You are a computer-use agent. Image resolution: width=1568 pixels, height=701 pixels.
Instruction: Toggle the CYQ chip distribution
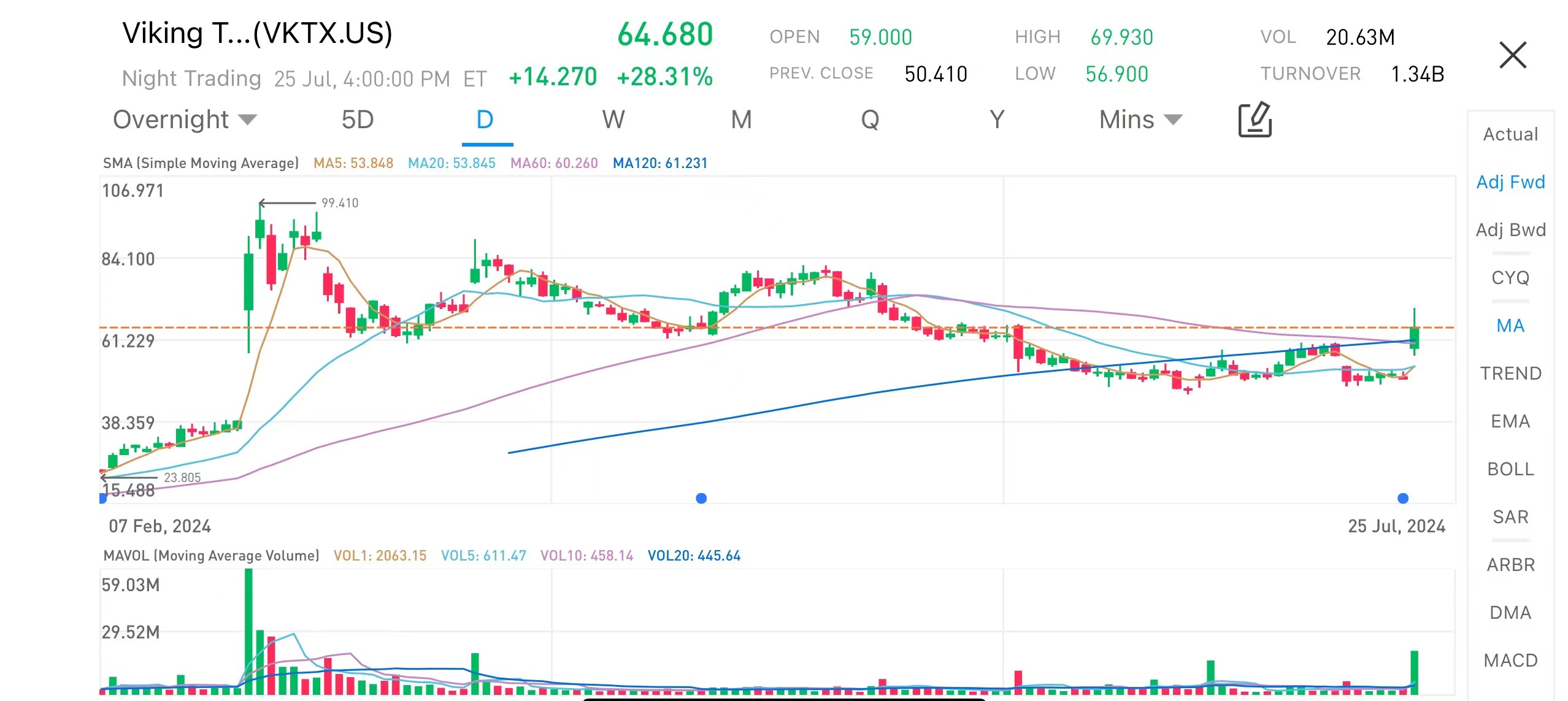pos(1510,278)
